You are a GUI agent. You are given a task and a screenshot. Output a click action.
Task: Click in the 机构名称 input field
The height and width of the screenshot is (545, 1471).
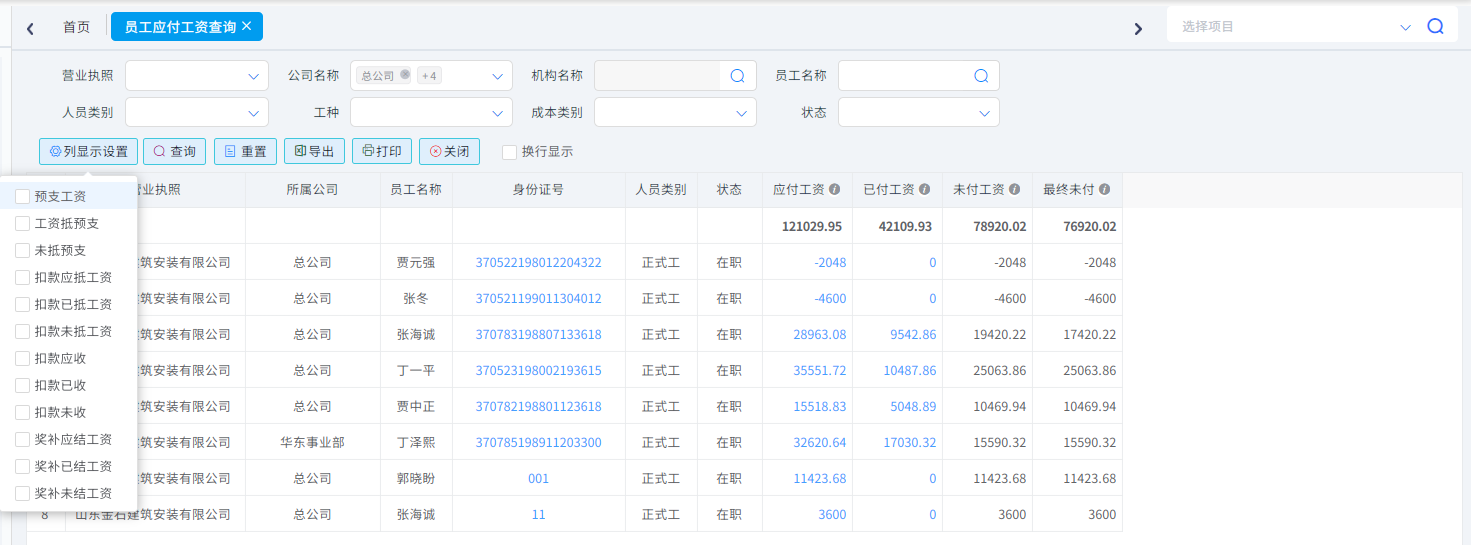pyautogui.click(x=657, y=76)
